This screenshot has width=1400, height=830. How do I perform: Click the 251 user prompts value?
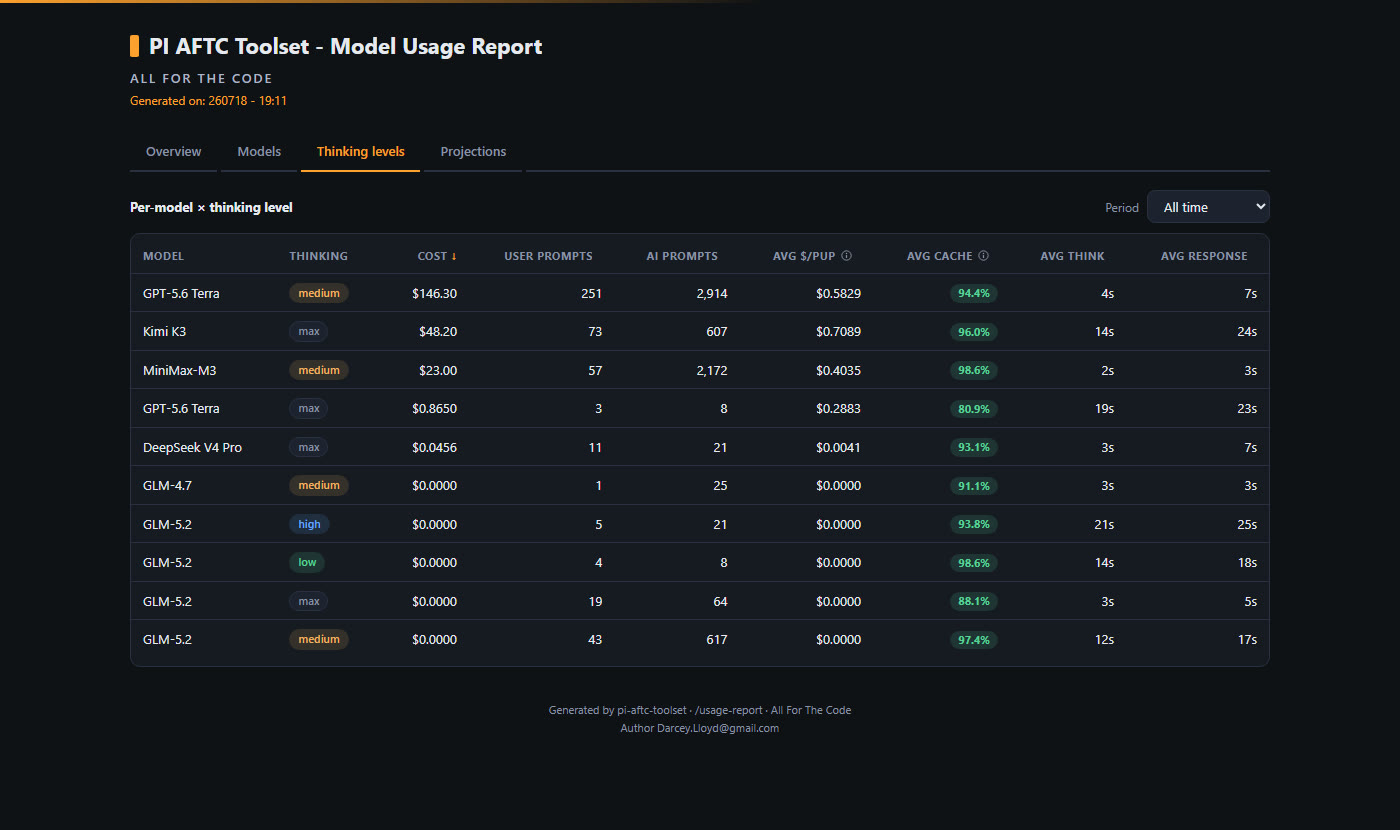[591, 293]
